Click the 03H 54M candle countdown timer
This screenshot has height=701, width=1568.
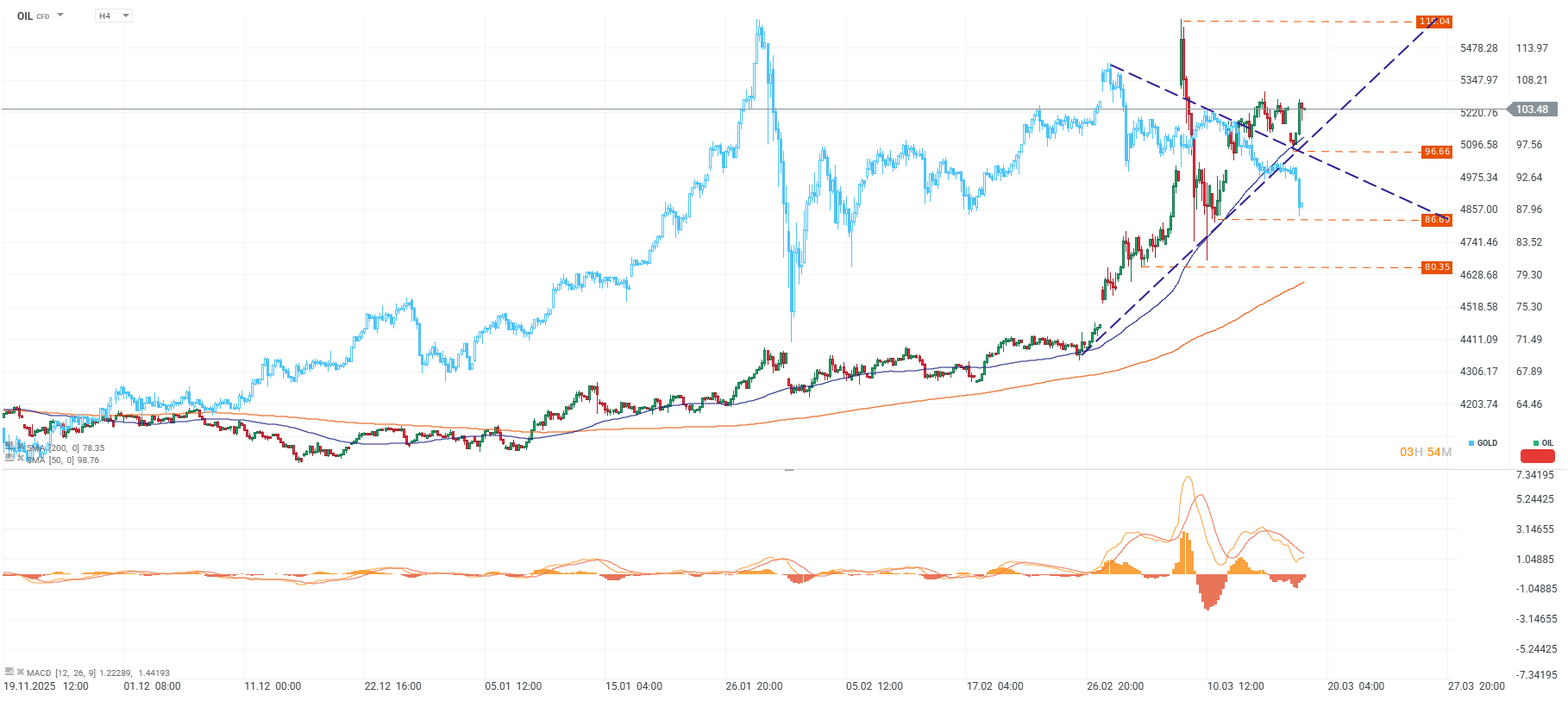pyautogui.click(x=1425, y=453)
